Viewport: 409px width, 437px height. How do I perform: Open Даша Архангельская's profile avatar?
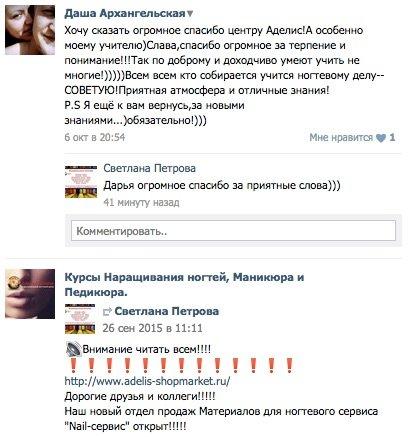click(30, 30)
